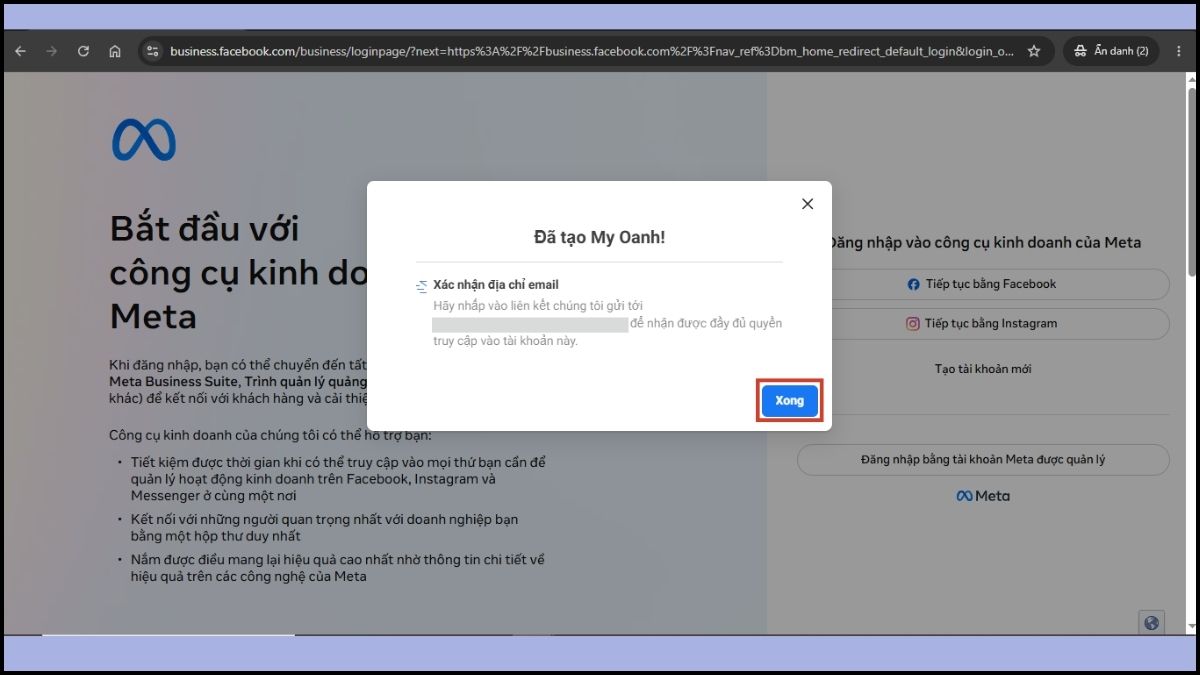Click the Meta wordmark under the login buttons
The height and width of the screenshot is (675, 1200).
pos(983,496)
